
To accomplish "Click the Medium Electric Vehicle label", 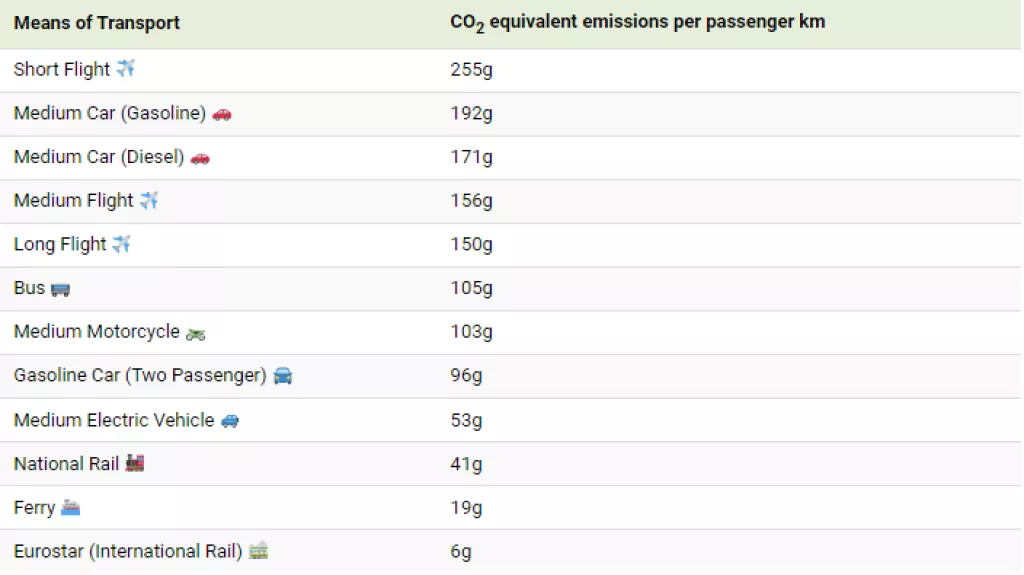I will pyautogui.click(x=114, y=420).
